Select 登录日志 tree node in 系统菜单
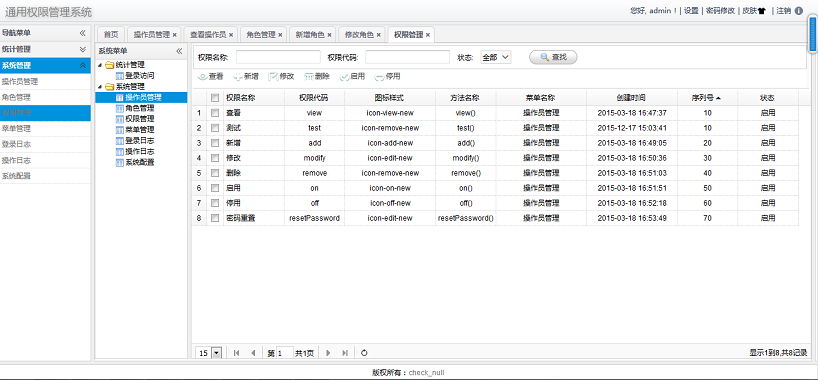Viewport: 818px width, 380px height. [139, 140]
